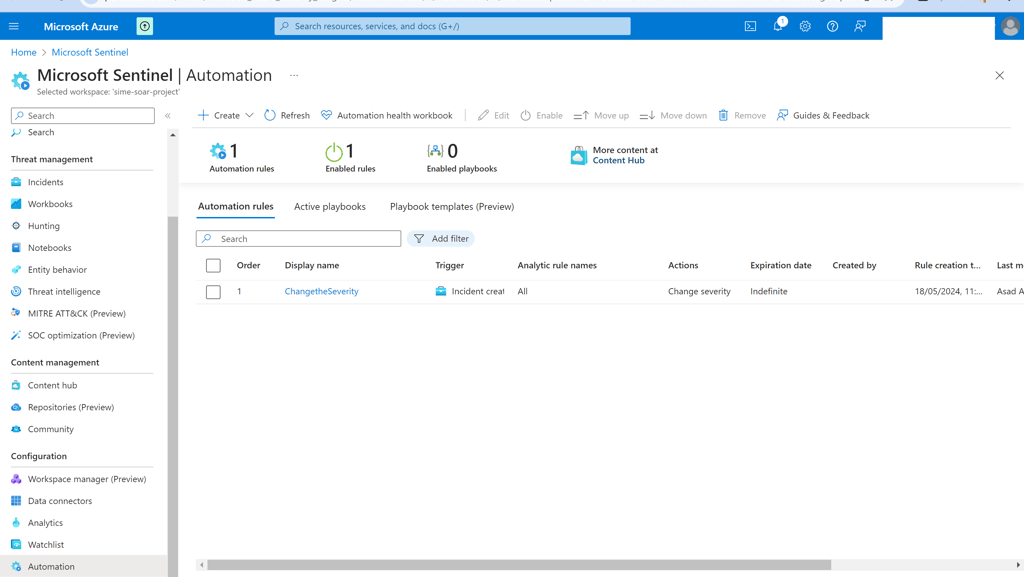This screenshot has height=577, width=1024.
Task: Open the Azure portal hamburger menu
Action: coord(14,26)
